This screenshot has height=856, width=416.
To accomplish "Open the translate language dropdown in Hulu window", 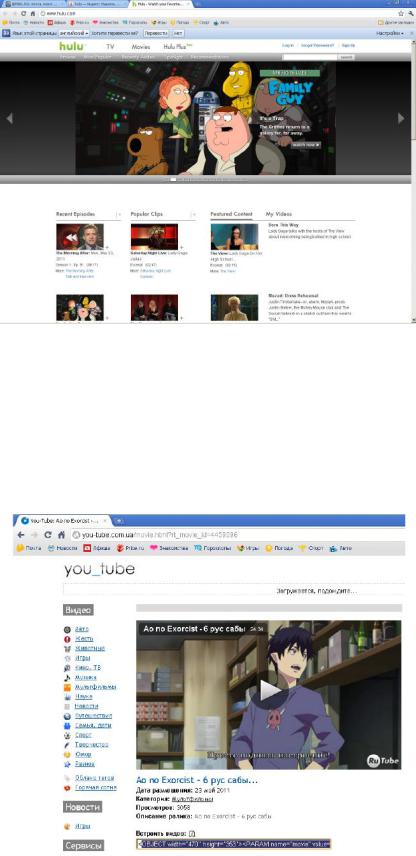I will (74, 33).
